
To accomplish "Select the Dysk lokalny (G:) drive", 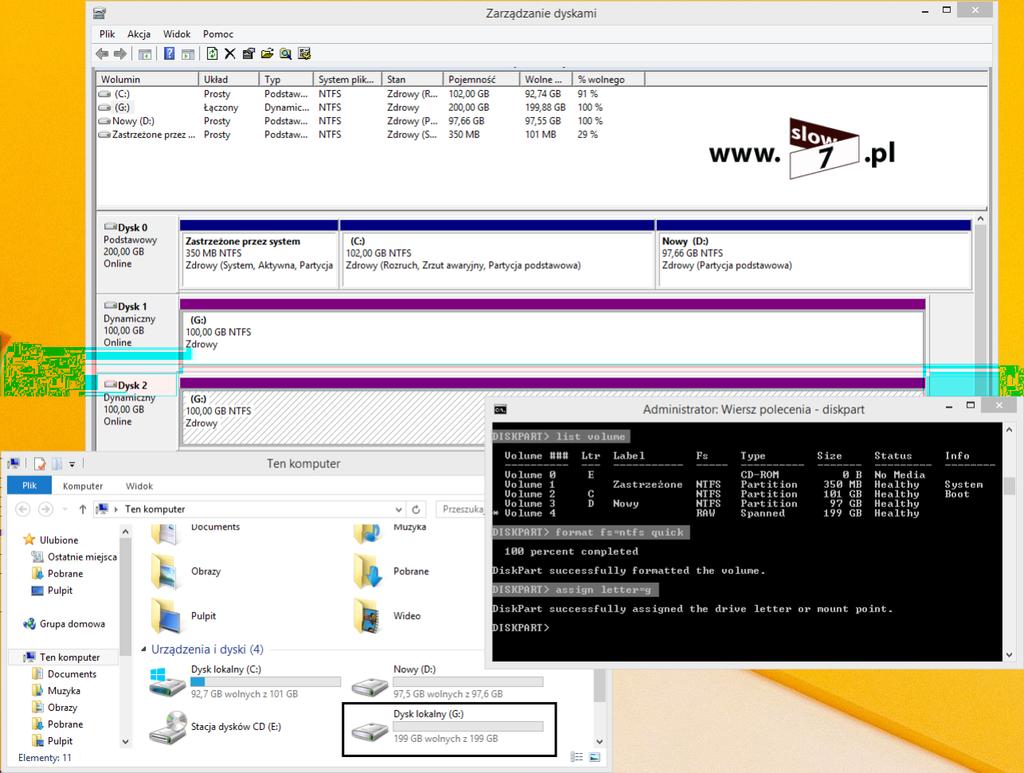I will (x=449, y=729).
